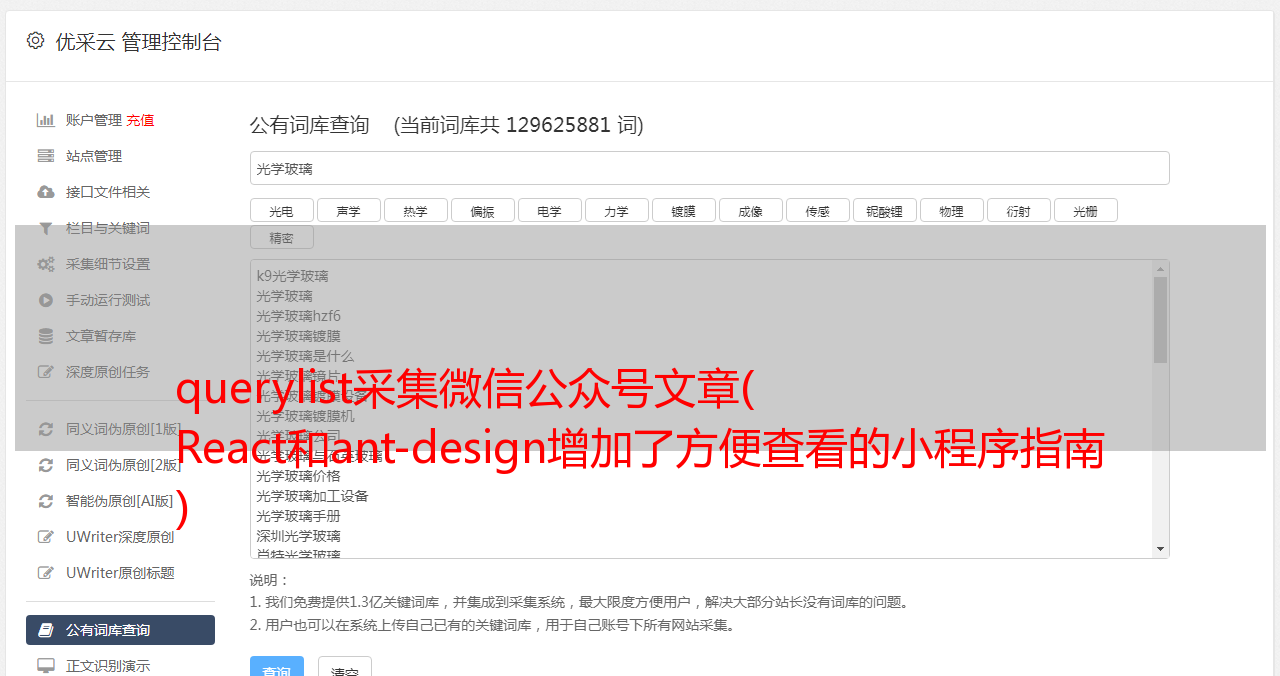Pick the 力学 tag button
The width and height of the screenshot is (1280, 676).
pos(616,210)
